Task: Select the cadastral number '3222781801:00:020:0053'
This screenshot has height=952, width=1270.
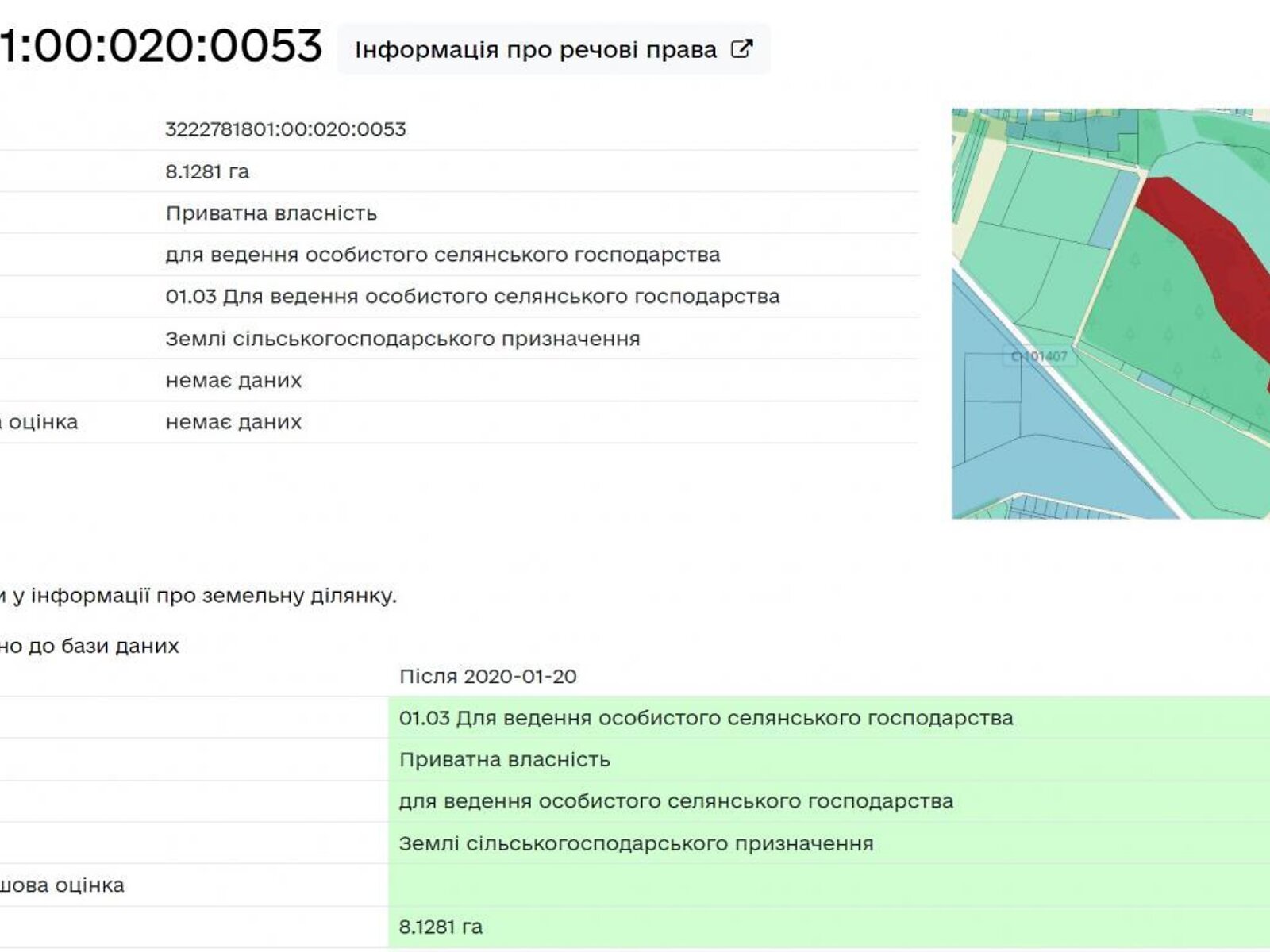Action: [x=286, y=129]
